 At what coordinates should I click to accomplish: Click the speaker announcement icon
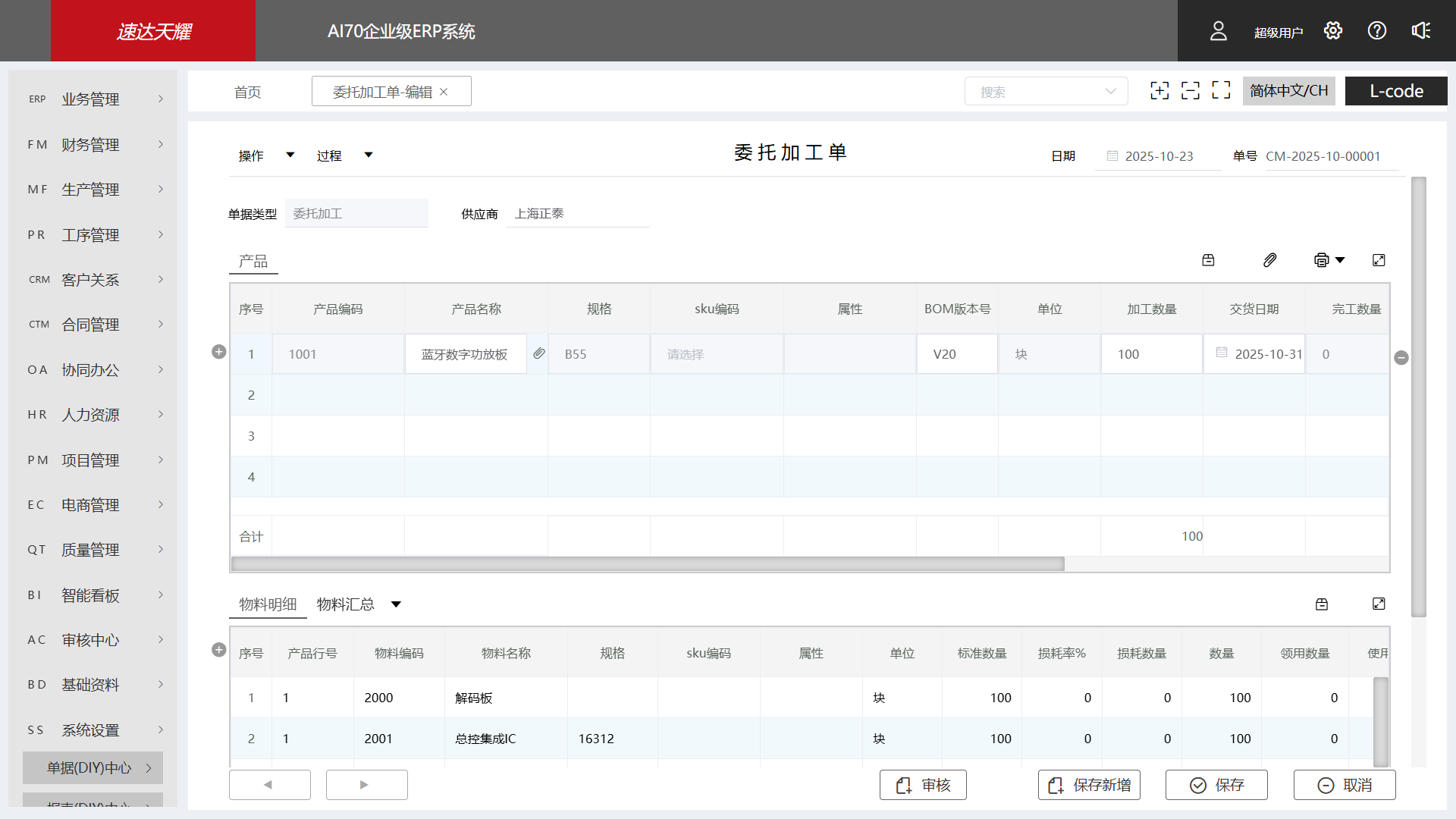coord(1420,30)
